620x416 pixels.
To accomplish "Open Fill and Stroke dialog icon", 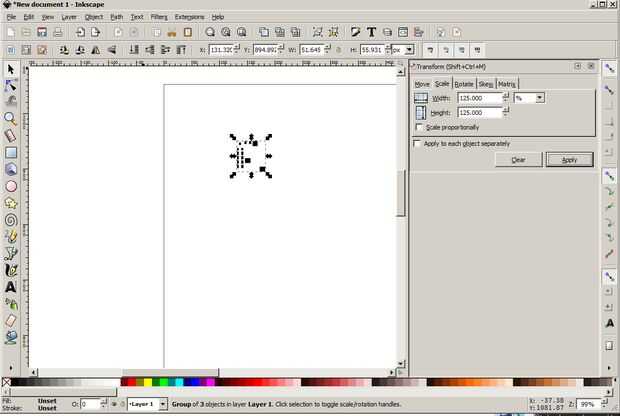I will 355,32.
